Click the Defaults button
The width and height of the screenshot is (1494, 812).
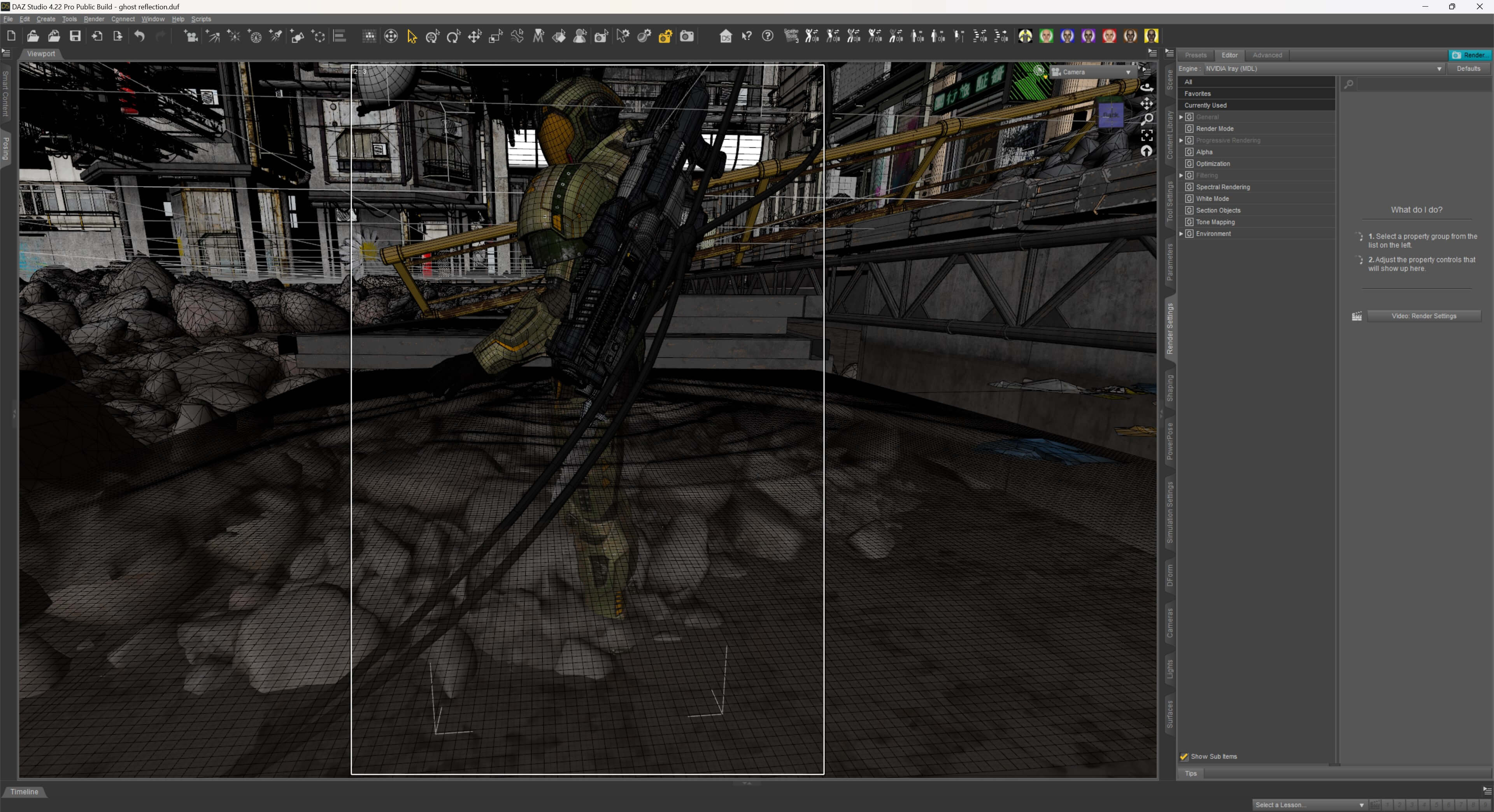pyautogui.click(x=1468, y=68)
